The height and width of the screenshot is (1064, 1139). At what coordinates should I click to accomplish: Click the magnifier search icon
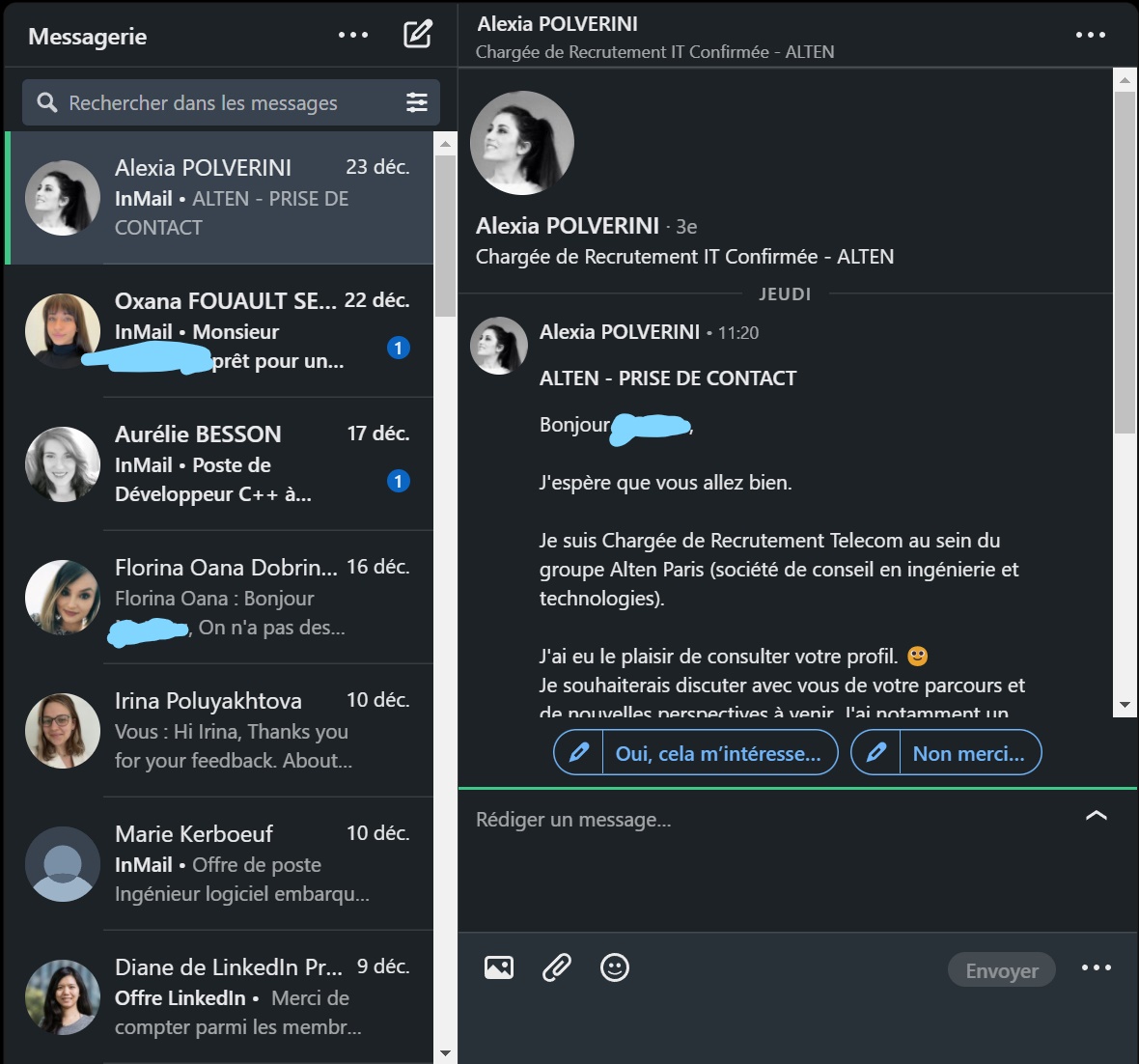[47, 102]
